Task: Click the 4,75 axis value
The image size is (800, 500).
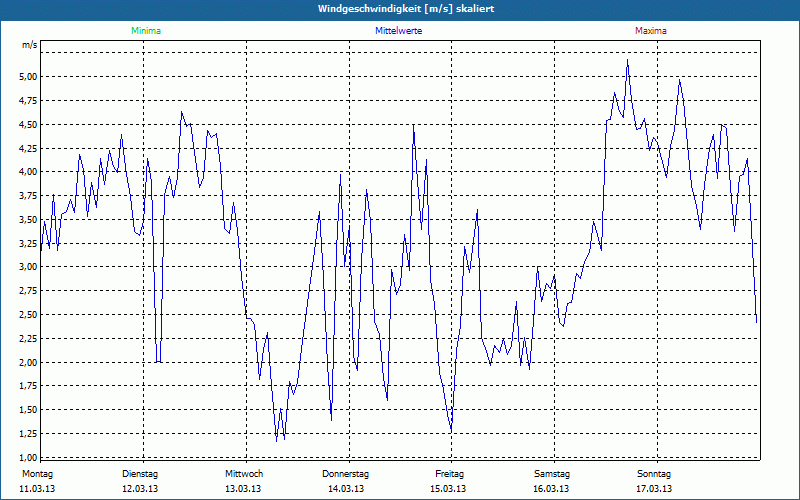Action: [x=29, y=101]
